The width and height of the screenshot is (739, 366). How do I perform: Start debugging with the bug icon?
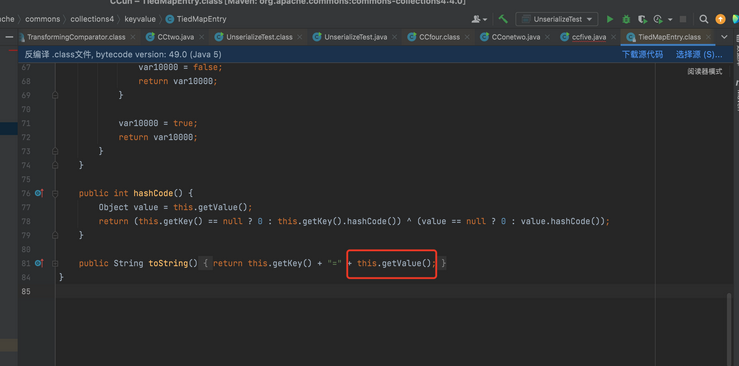(626, 19)
